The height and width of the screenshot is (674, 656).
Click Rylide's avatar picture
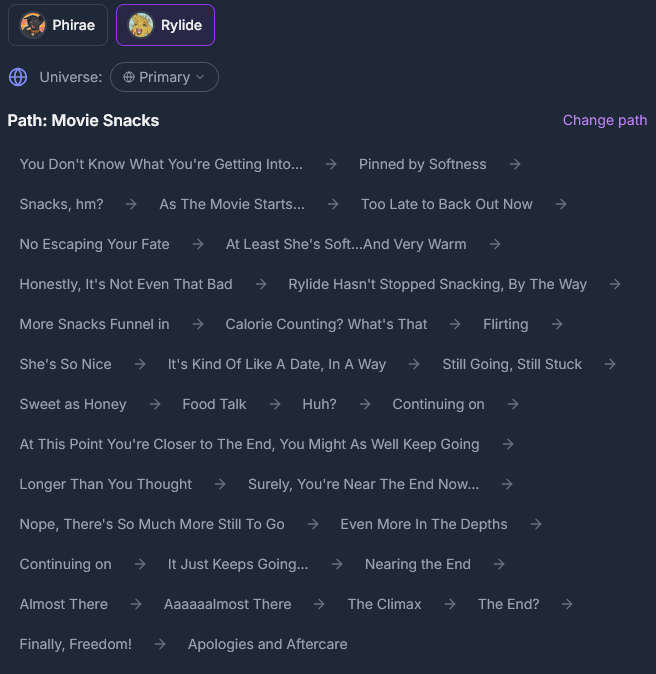[x=141, y=25]
